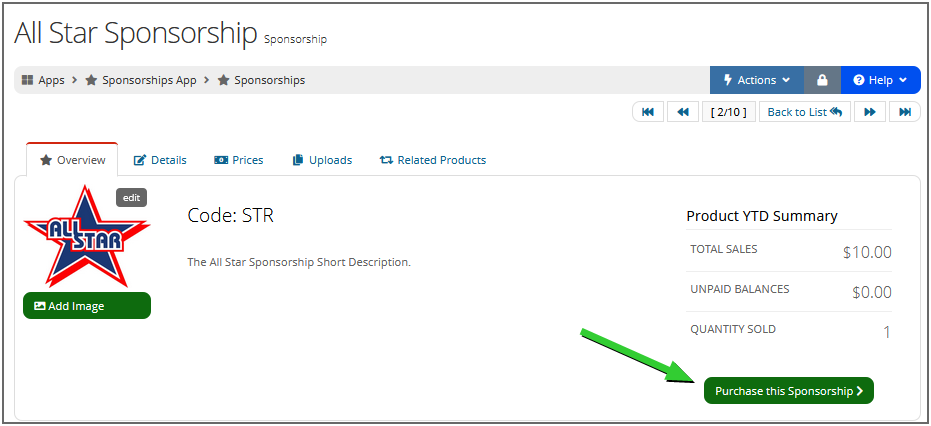Click the Apps grid icon in breadcrumb
The image size is (931, 426).
(x=28, y=80)
